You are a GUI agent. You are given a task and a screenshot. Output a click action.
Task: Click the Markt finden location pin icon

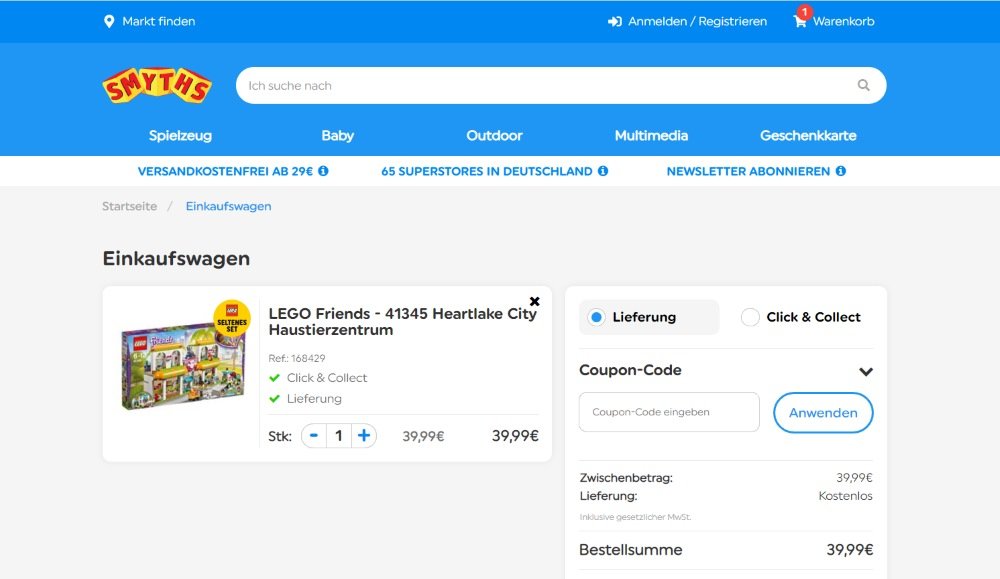coord(110,20)
